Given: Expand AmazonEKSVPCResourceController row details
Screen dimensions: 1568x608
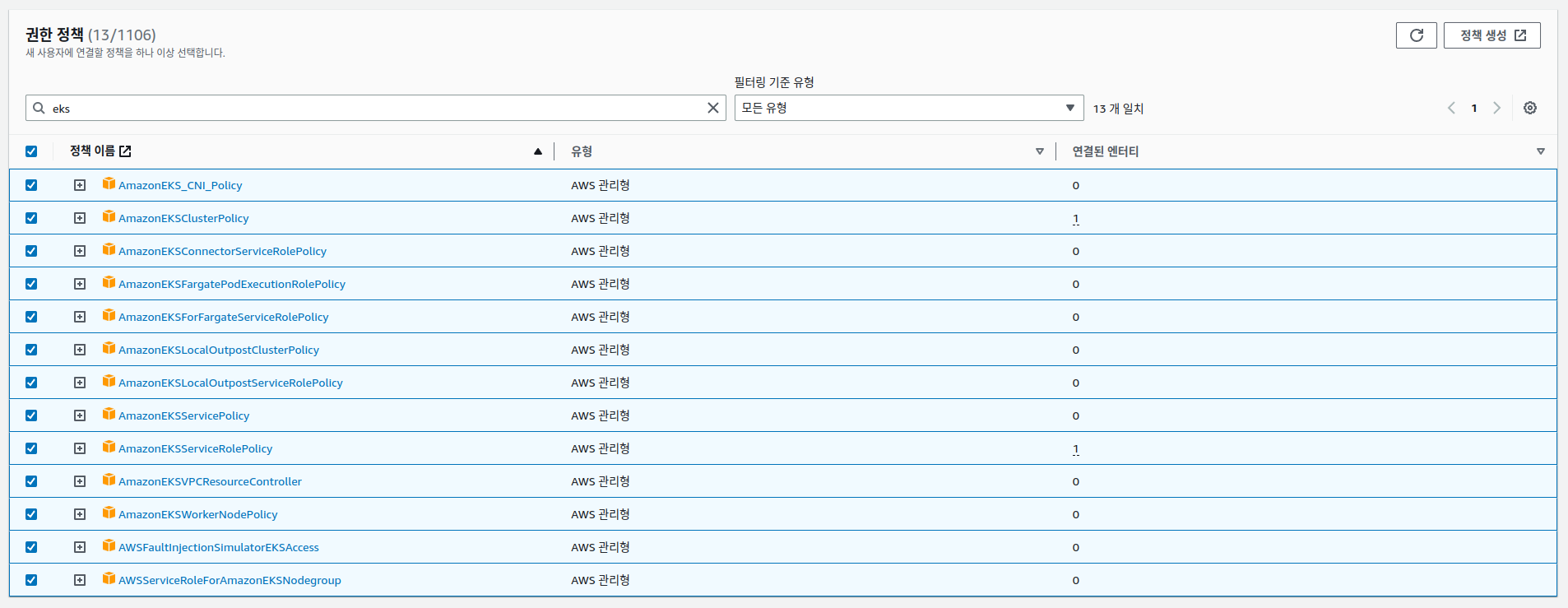Looking at the screenshot, I should (80, 481).
